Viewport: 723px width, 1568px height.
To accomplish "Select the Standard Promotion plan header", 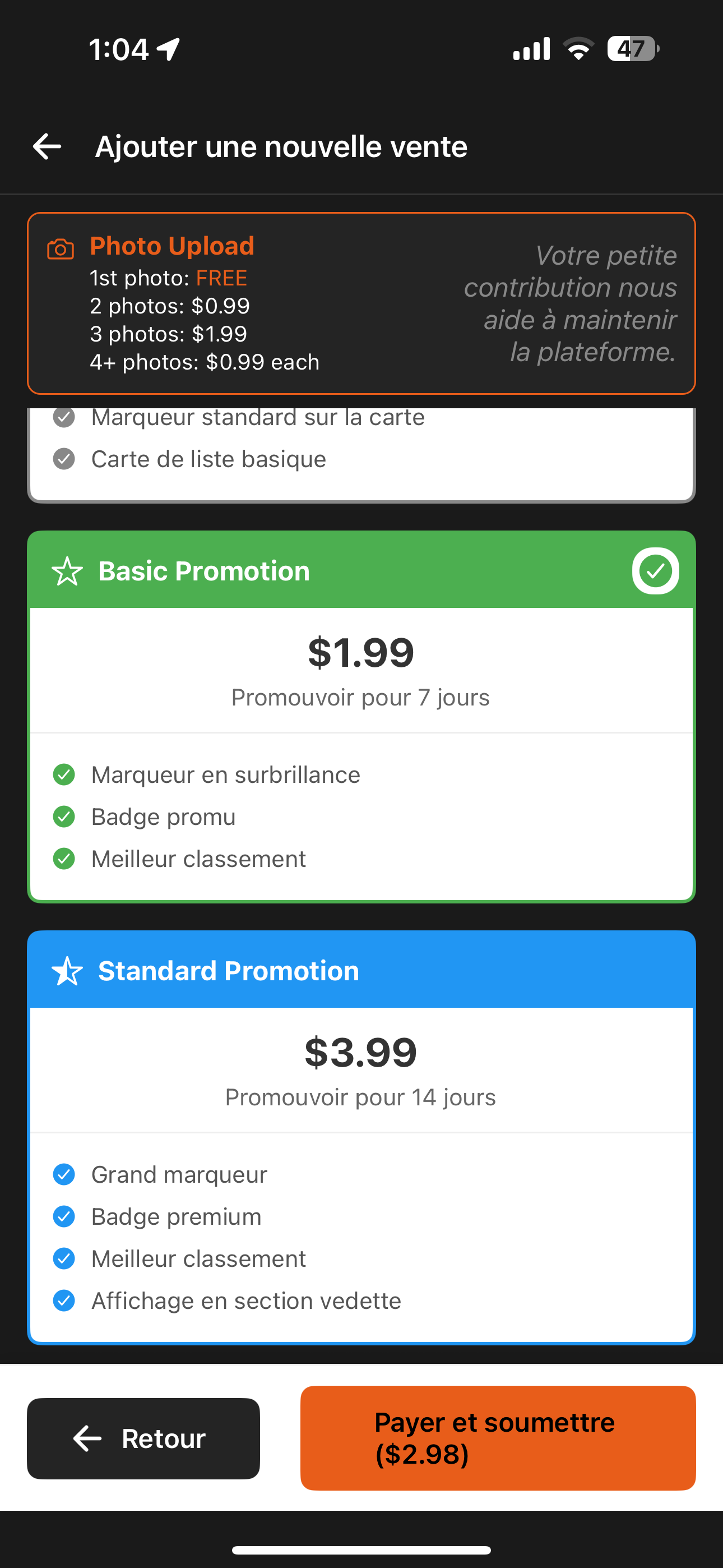I will pos(361,970).
